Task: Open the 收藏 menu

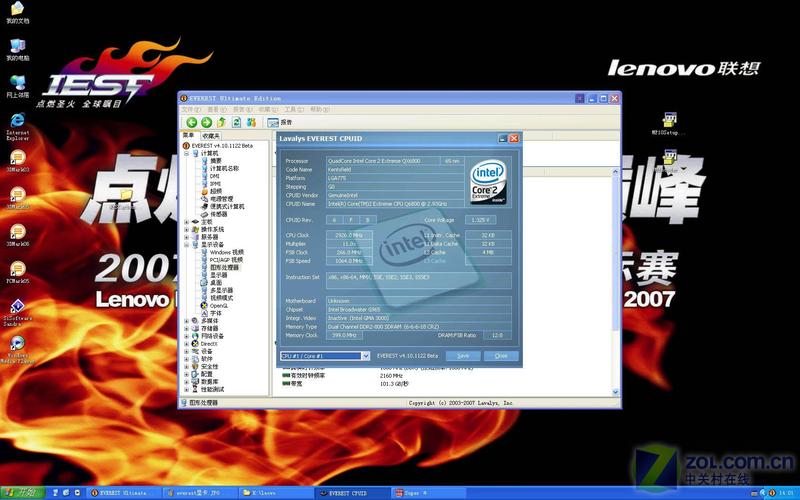Action: [x=267, y=109]
